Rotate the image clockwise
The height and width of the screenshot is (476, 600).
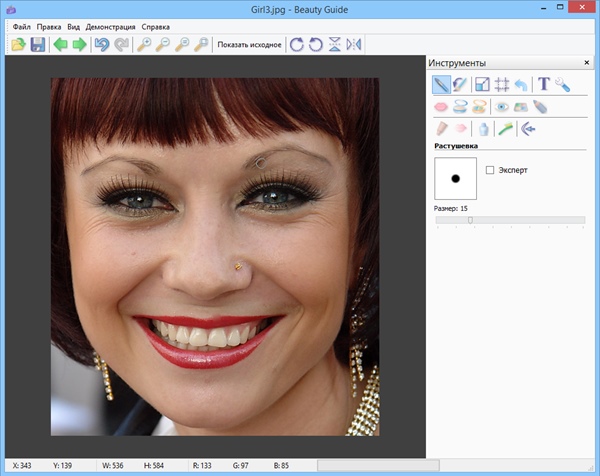pyautogui.click(x=295, y=45)
